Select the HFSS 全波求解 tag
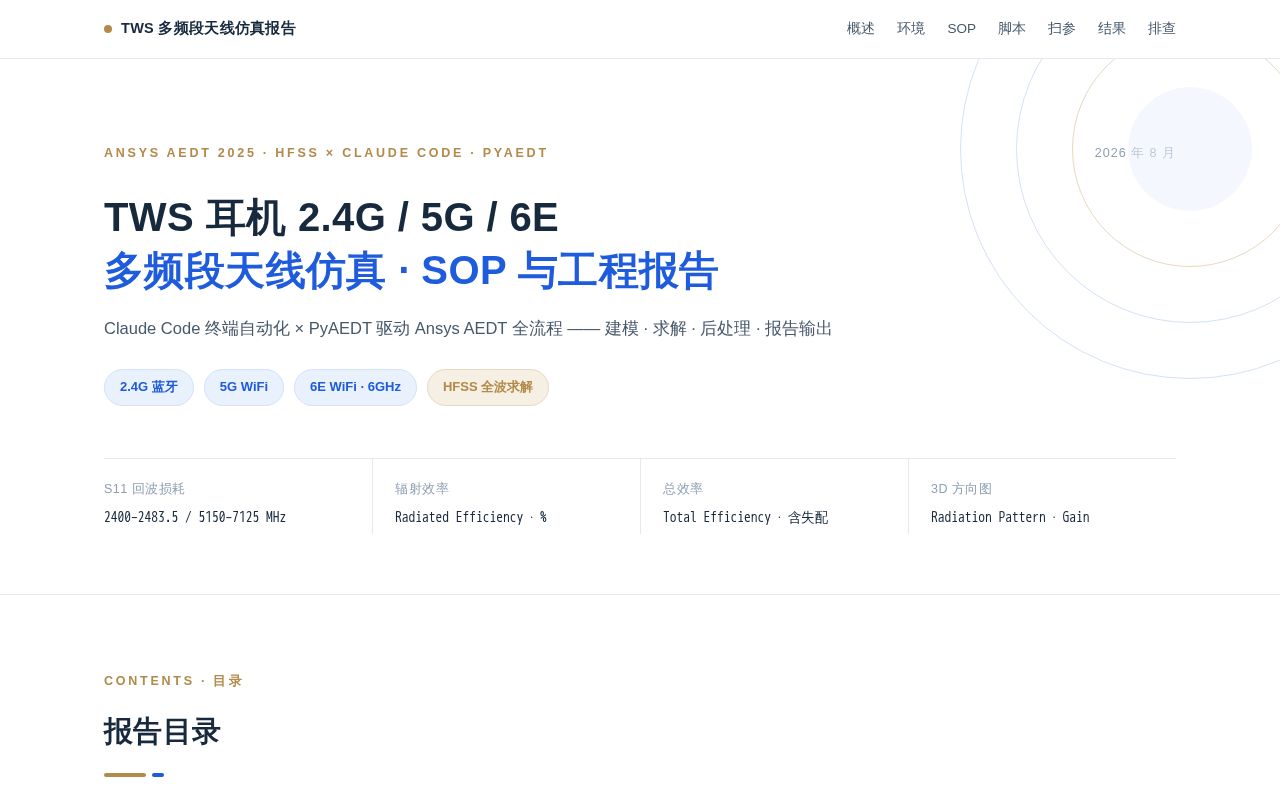 coord(488,387)
